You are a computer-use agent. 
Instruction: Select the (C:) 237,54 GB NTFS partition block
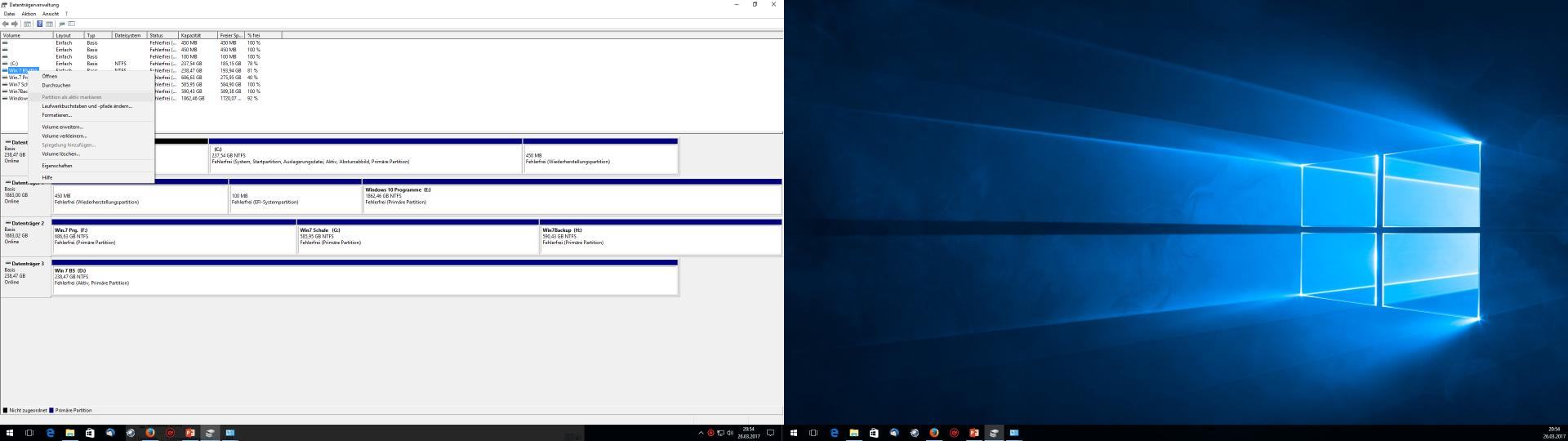click(x=366, y=156)
